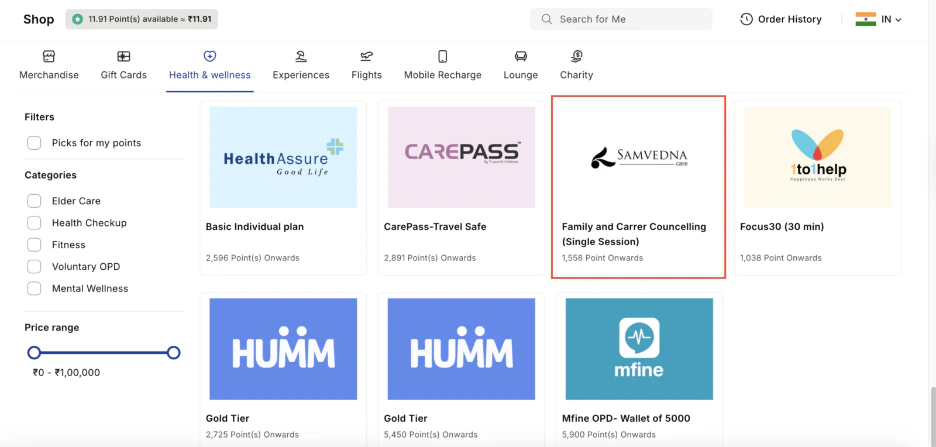The width and height of the screenshot is (936, 447).
Task: Click the India flag icon
Action: [x=866, y=19]
